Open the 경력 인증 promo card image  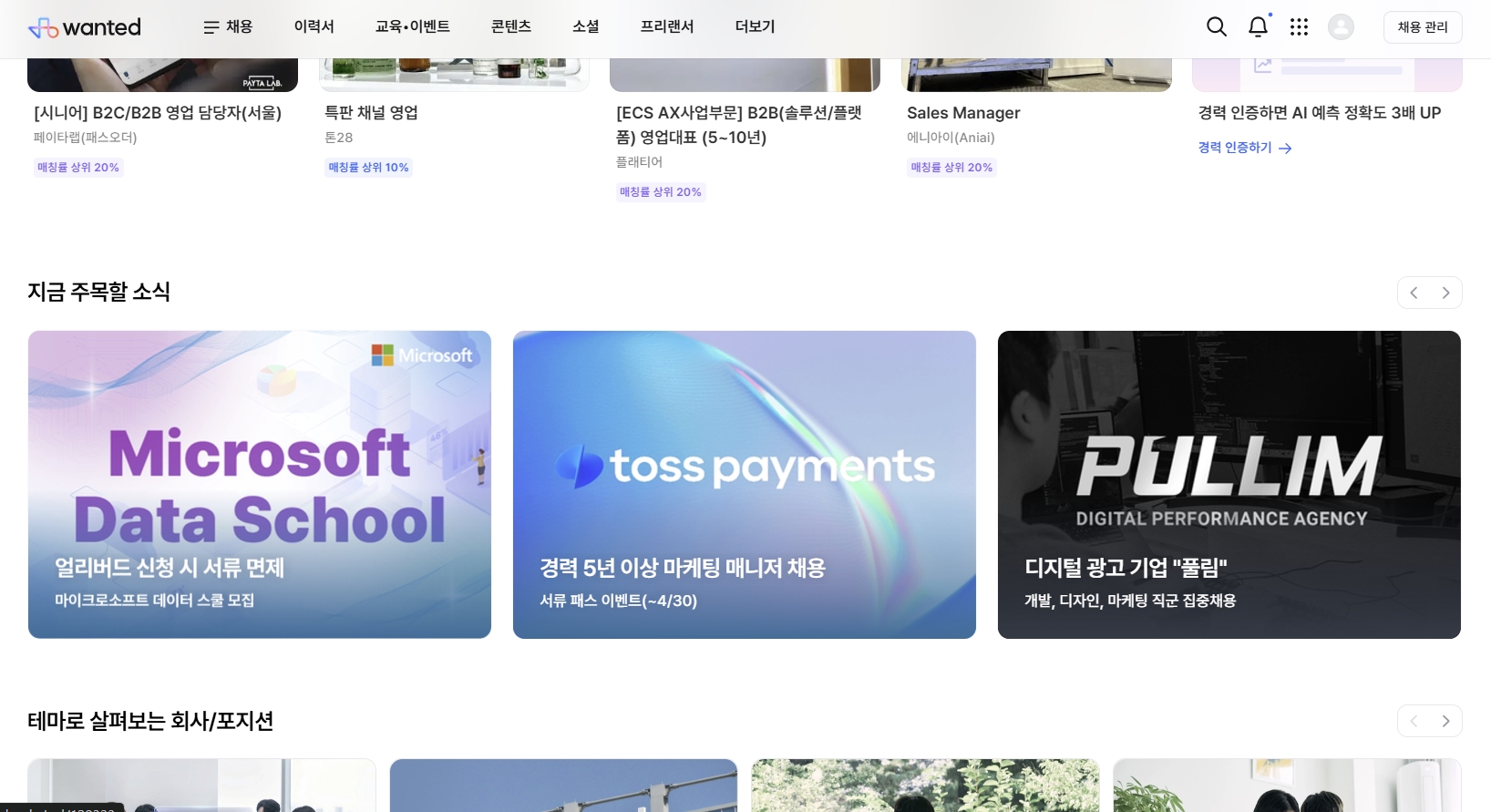pos(1327,75)
